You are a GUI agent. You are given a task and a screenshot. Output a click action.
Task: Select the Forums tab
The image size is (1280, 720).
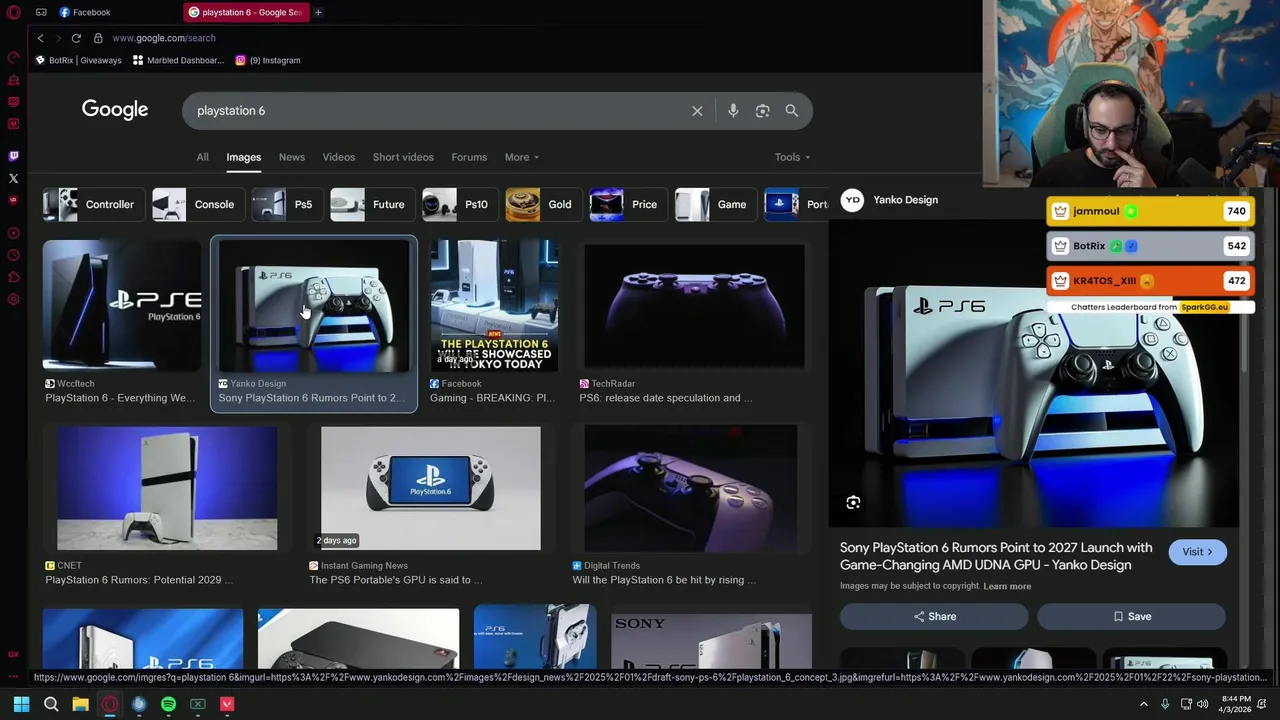click(x=469, y=157)
